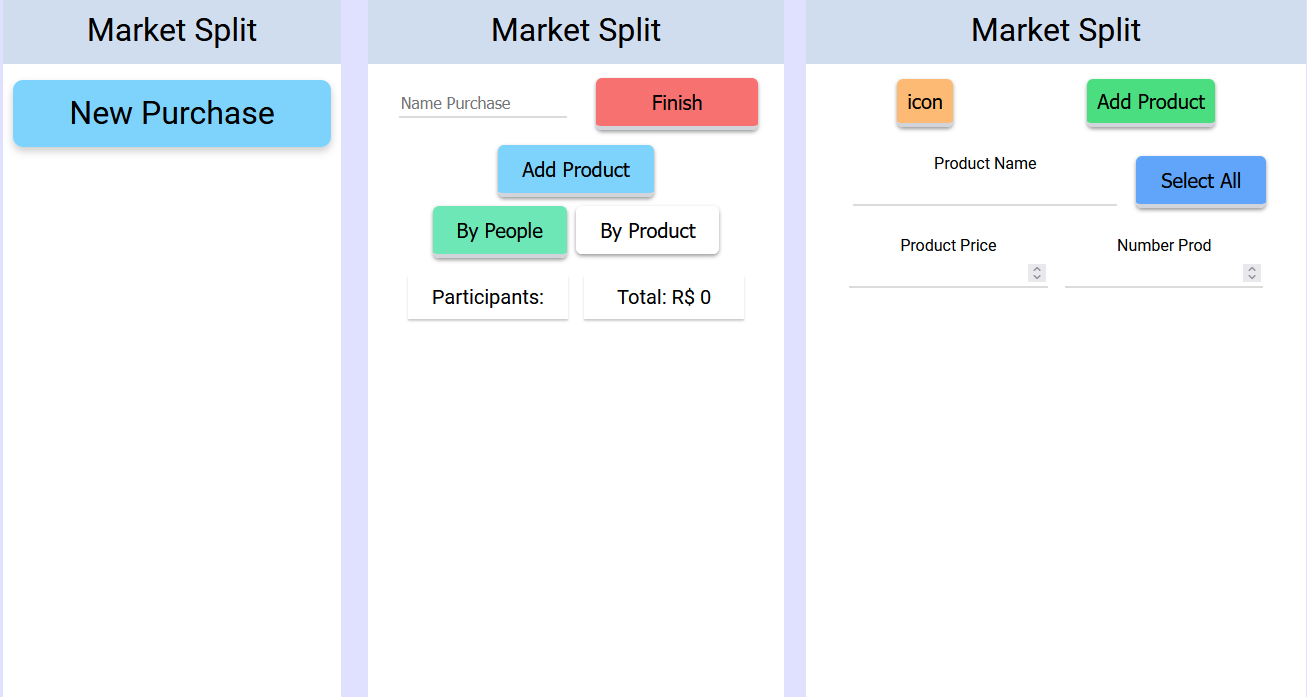Decrease Product Price with the down arrow

pos(1037,277)
